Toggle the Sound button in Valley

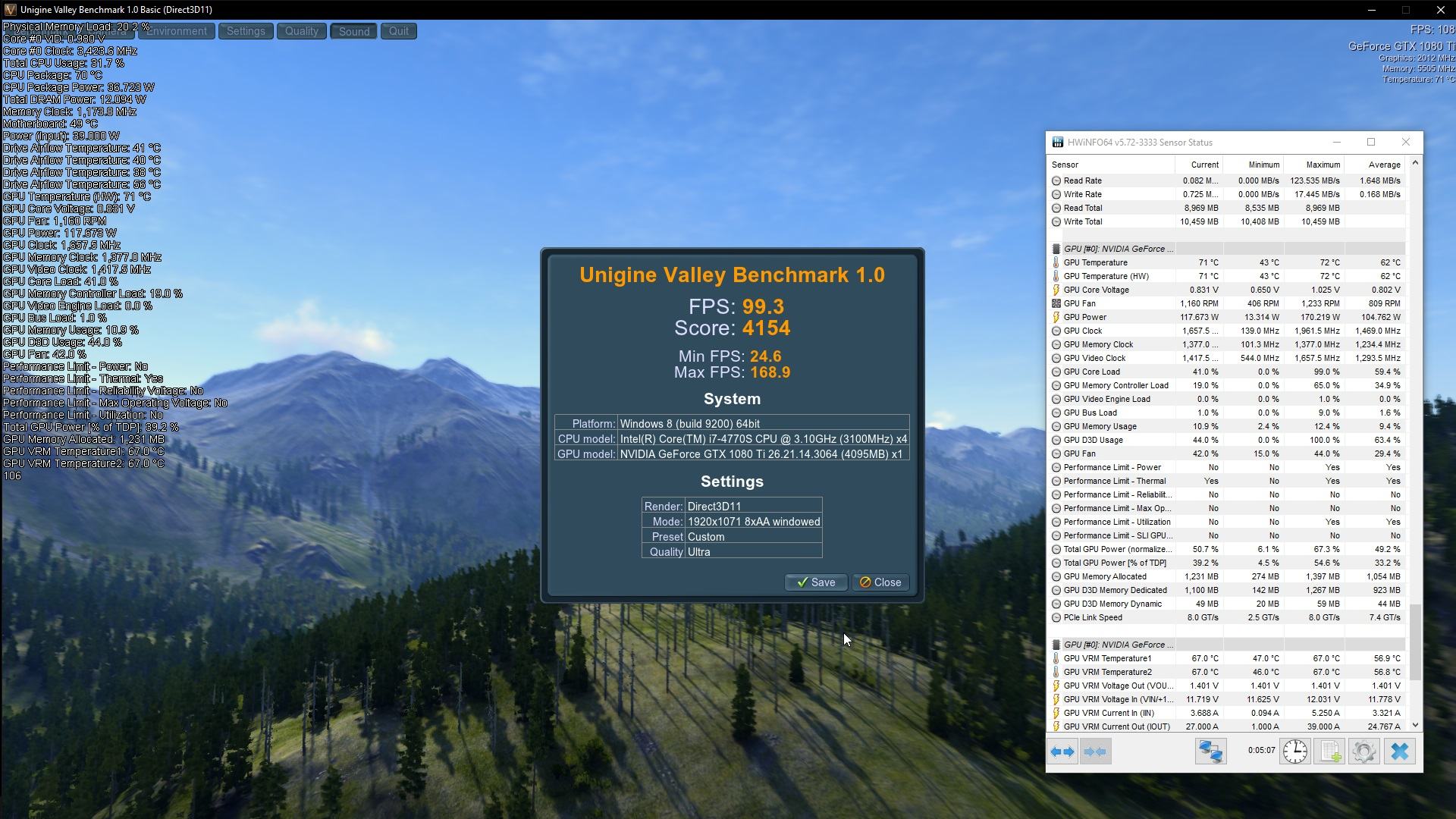point(353,31)
